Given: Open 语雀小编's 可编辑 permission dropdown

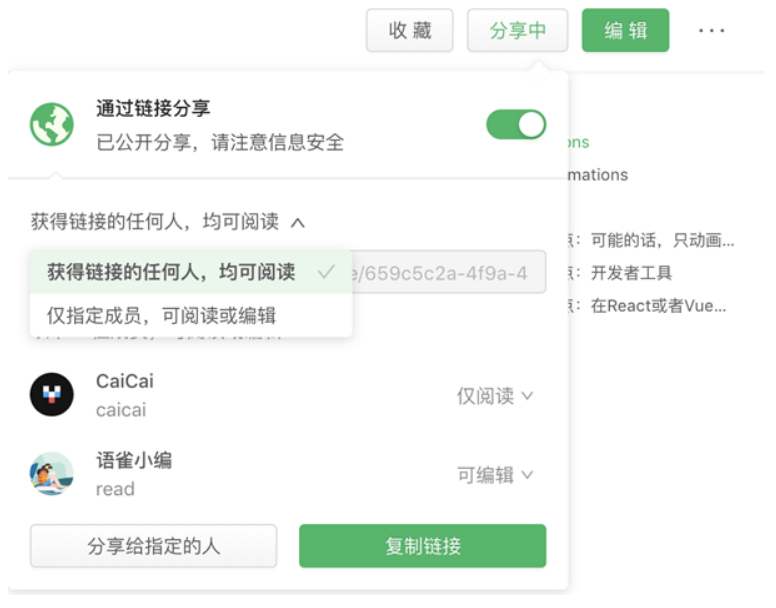Looking at the screenshot, I should click(x=495, y=475).
